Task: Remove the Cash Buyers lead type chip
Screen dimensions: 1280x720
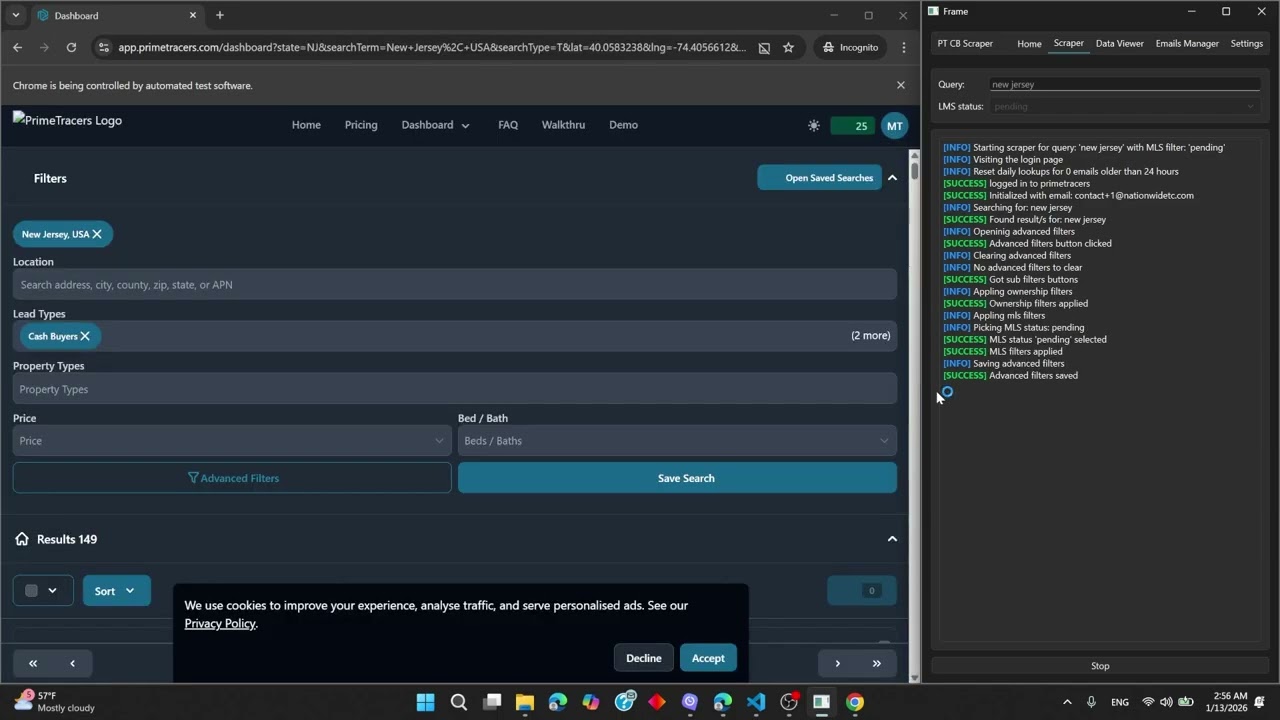Action: [85, 336]
